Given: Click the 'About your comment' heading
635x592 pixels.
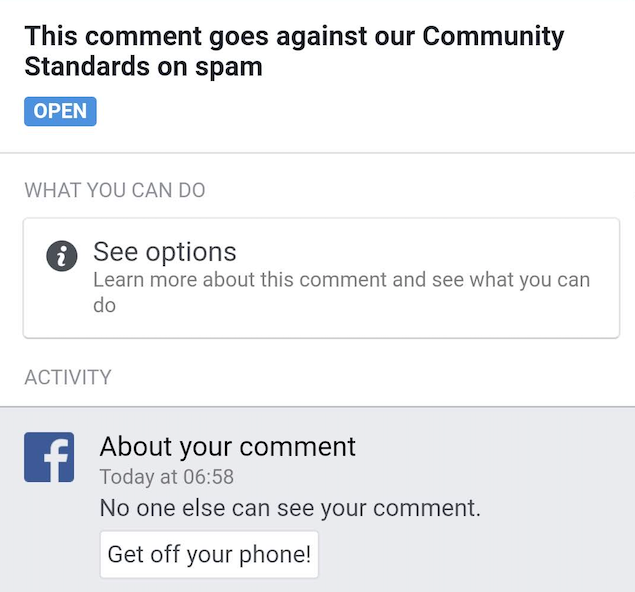Looking at the screenshot, I should pos(228,446).
